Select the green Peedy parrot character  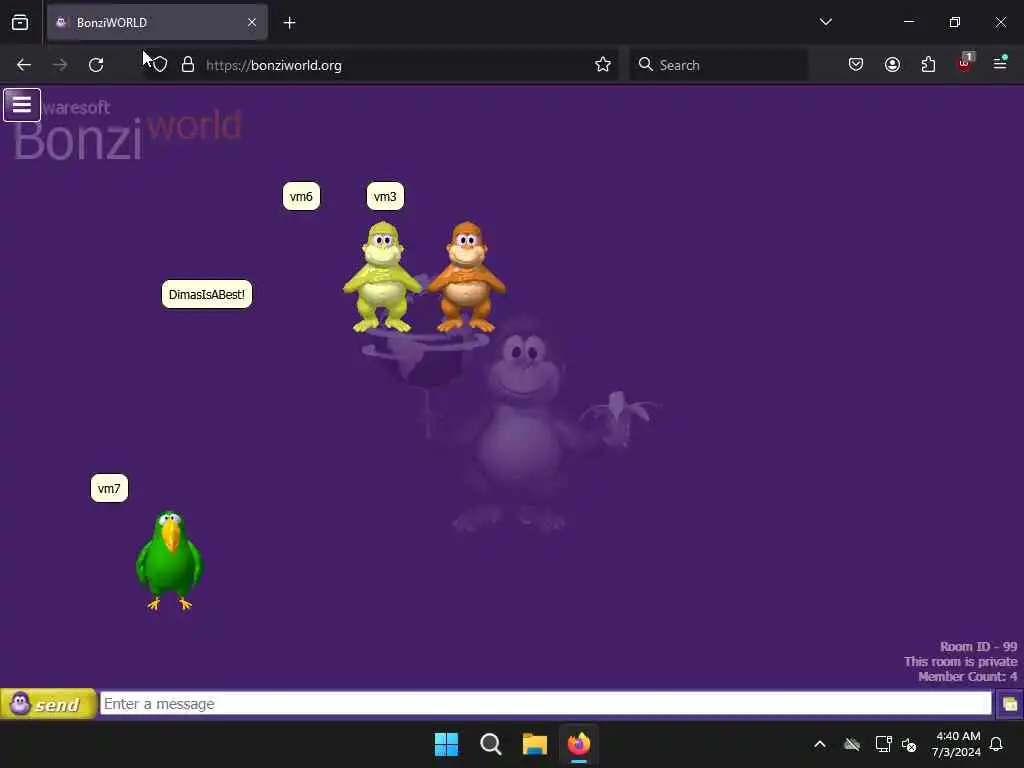(x=169, y=560)
